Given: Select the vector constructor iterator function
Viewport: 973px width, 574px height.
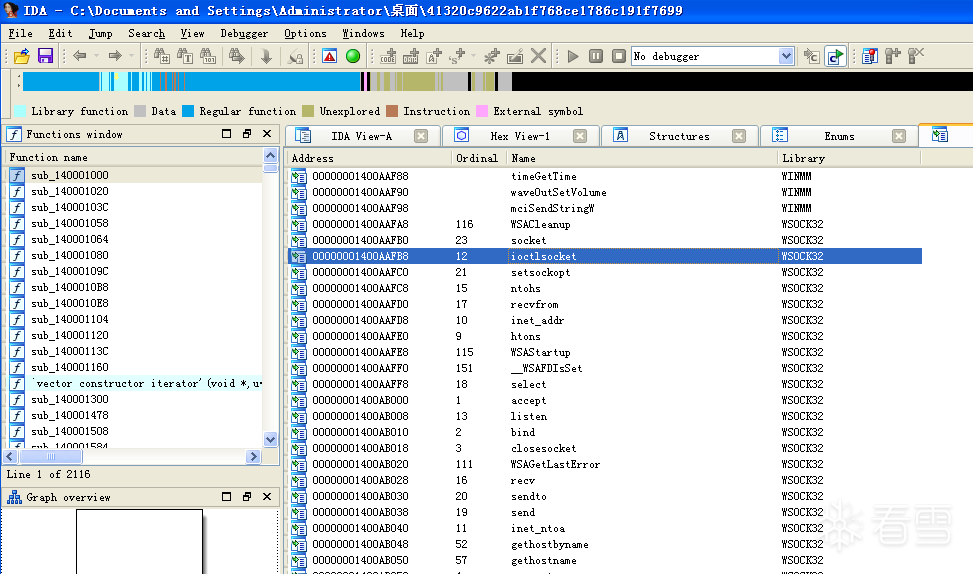Looking at the screenshot, I should 134,383.
